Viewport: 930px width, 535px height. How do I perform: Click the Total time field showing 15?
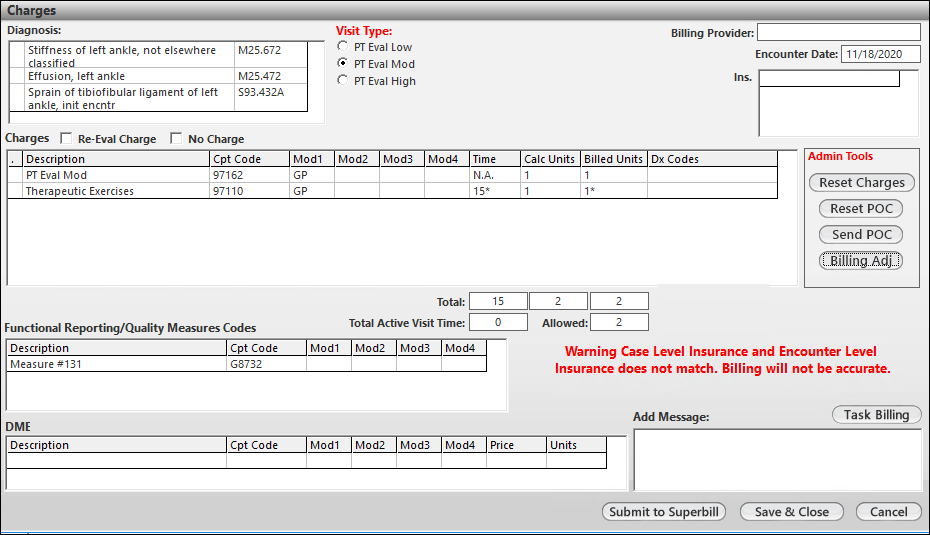[498, 301]
